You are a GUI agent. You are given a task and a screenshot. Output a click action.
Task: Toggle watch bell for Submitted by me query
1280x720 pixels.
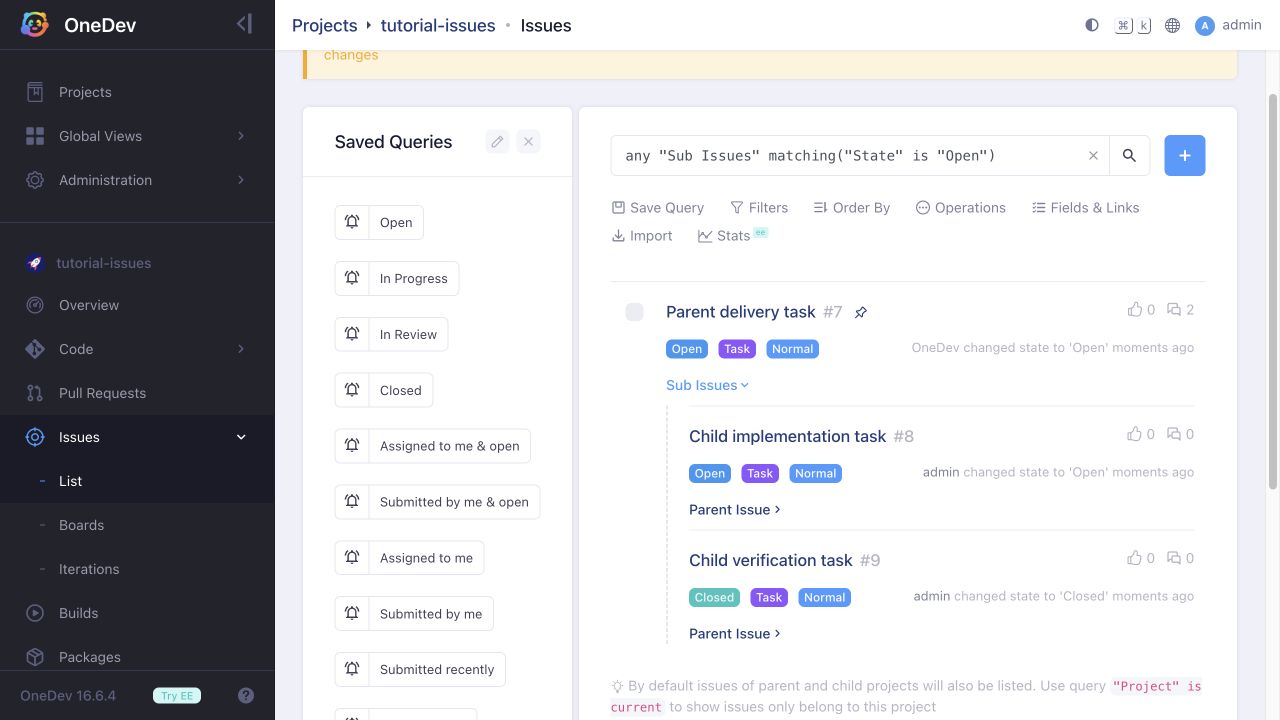352,614
